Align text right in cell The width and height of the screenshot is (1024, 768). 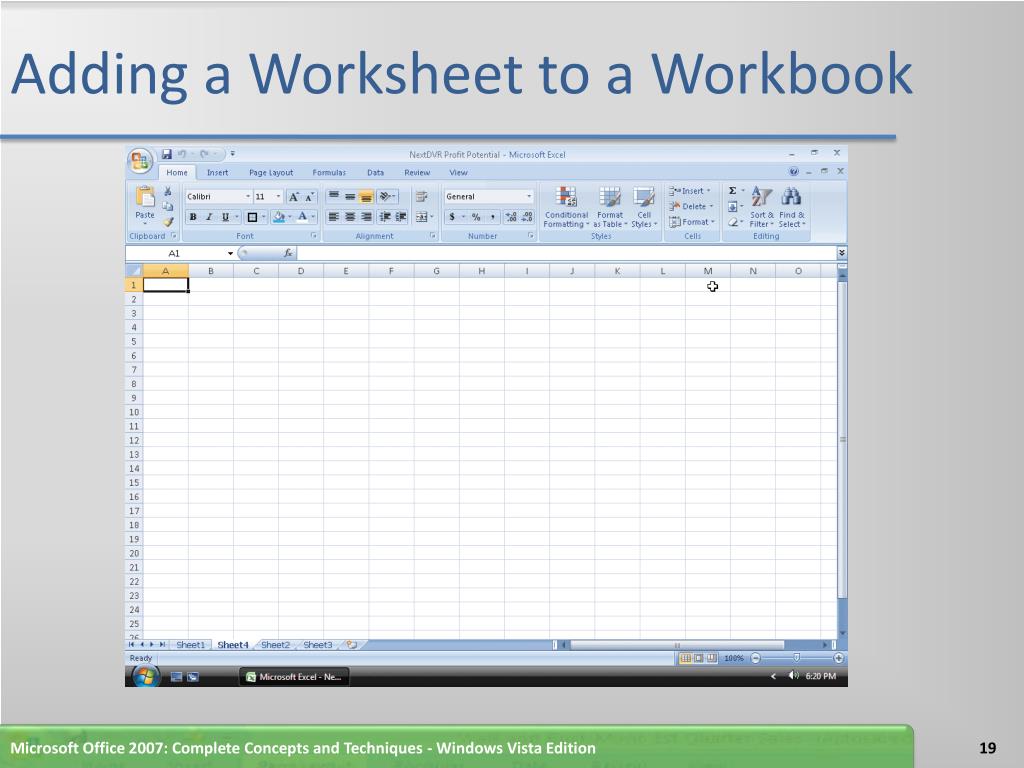pos(366,217)
